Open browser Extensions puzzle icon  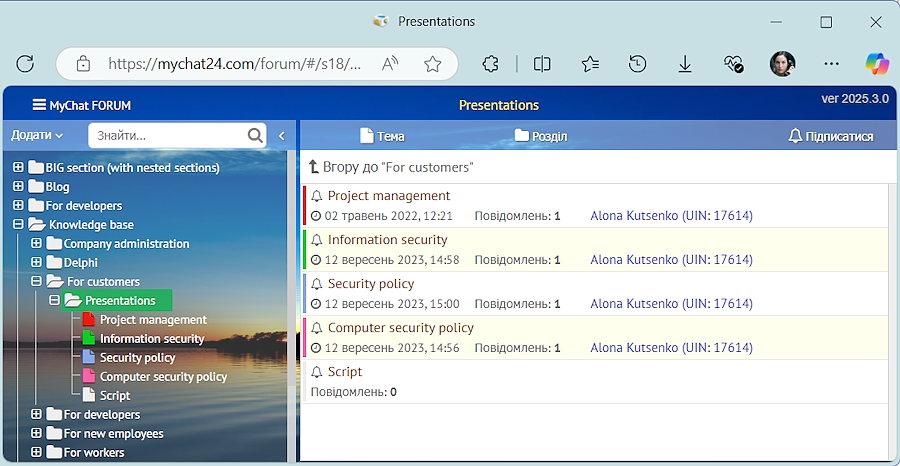click(490, 64)
